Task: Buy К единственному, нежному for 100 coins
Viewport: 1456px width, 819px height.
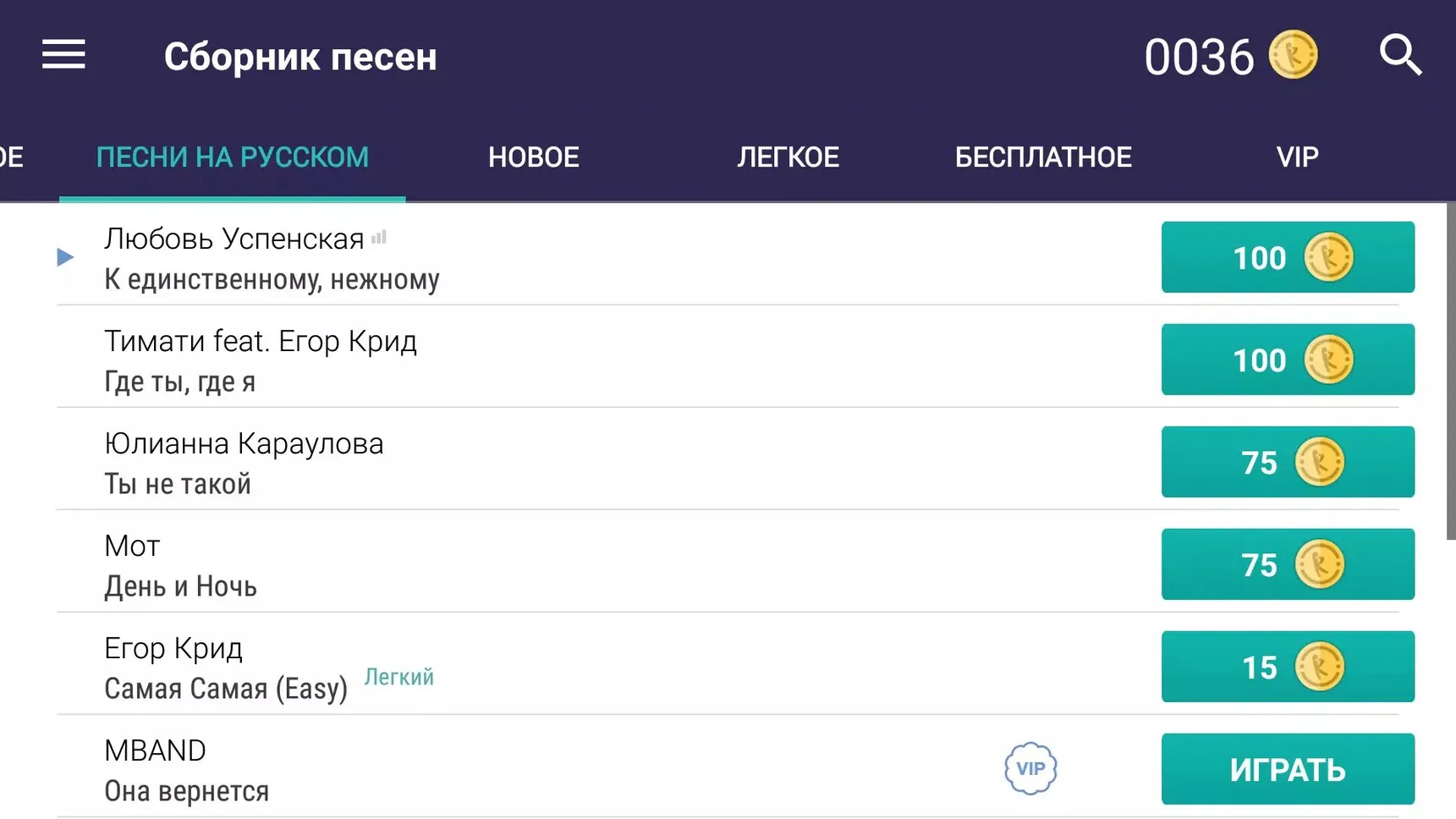Action: tap(1288, 257)
